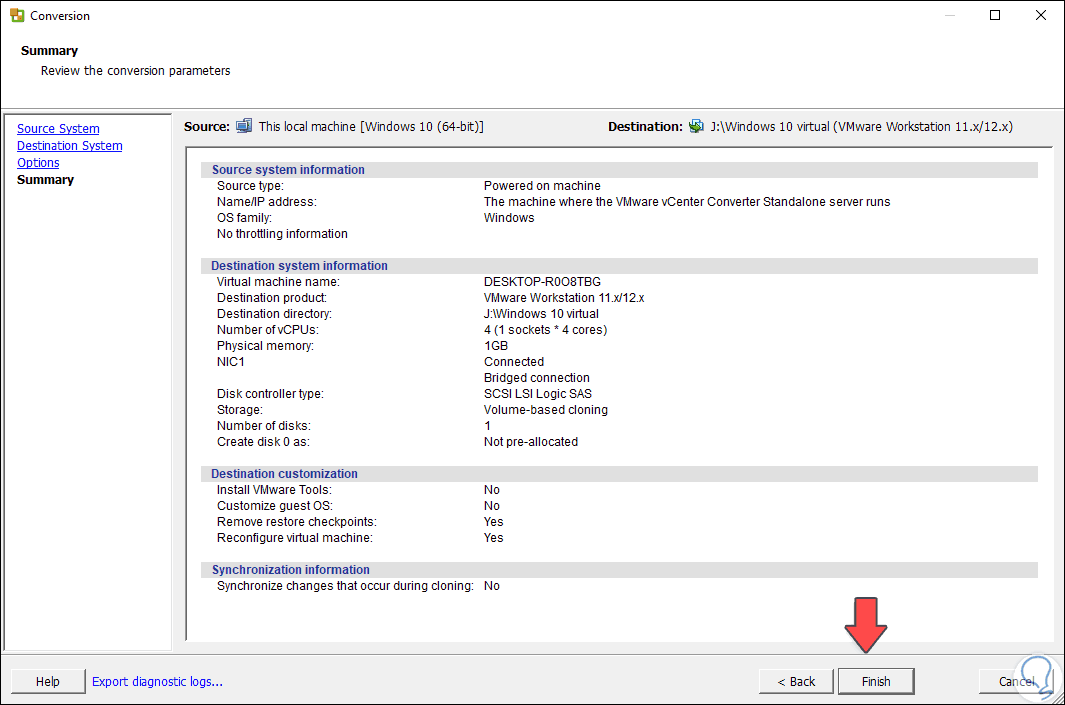Click destination product value VMware Workstation 11.x/12.x
Image resolution: width=1065 pixels, height=705 pixels.
(x=564, y=297)
